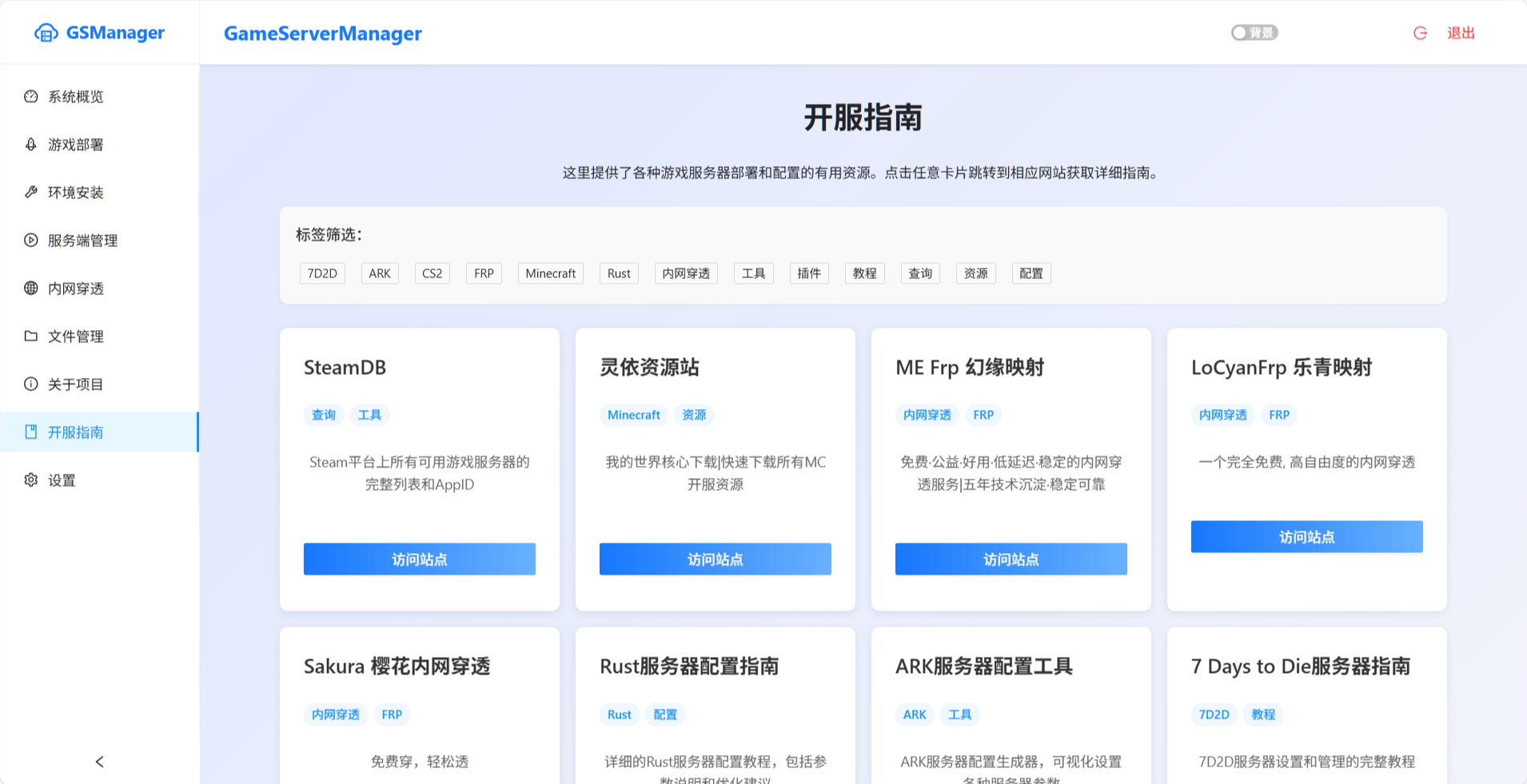Screen dimensions: 1527x784
Task: Filter by the Minecraft tag chip
Action: point(551,273)
